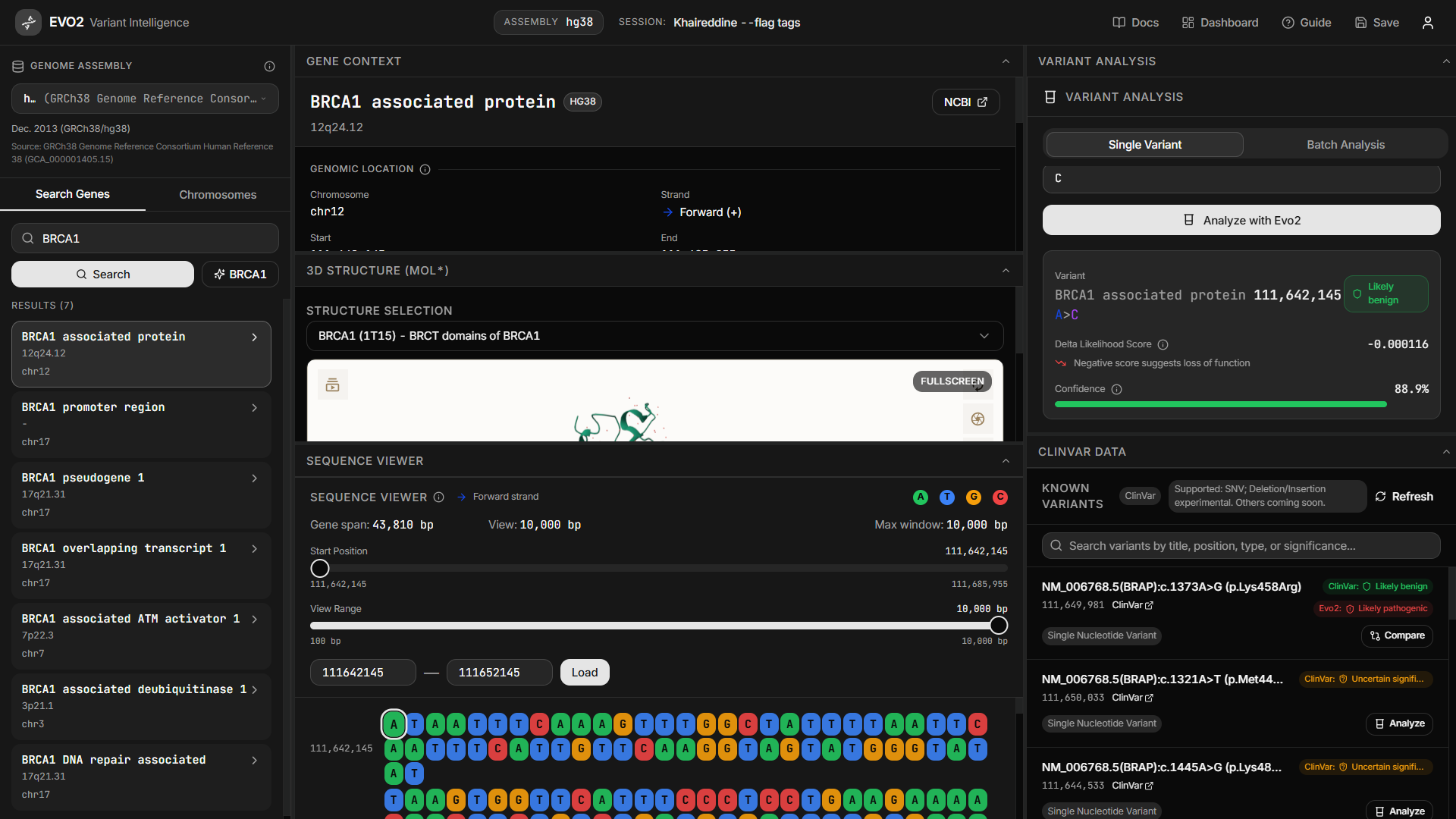Expand BRCA1 pseudogene 1 result
The height and width of the screenshot is (819, 1456).
254,479
